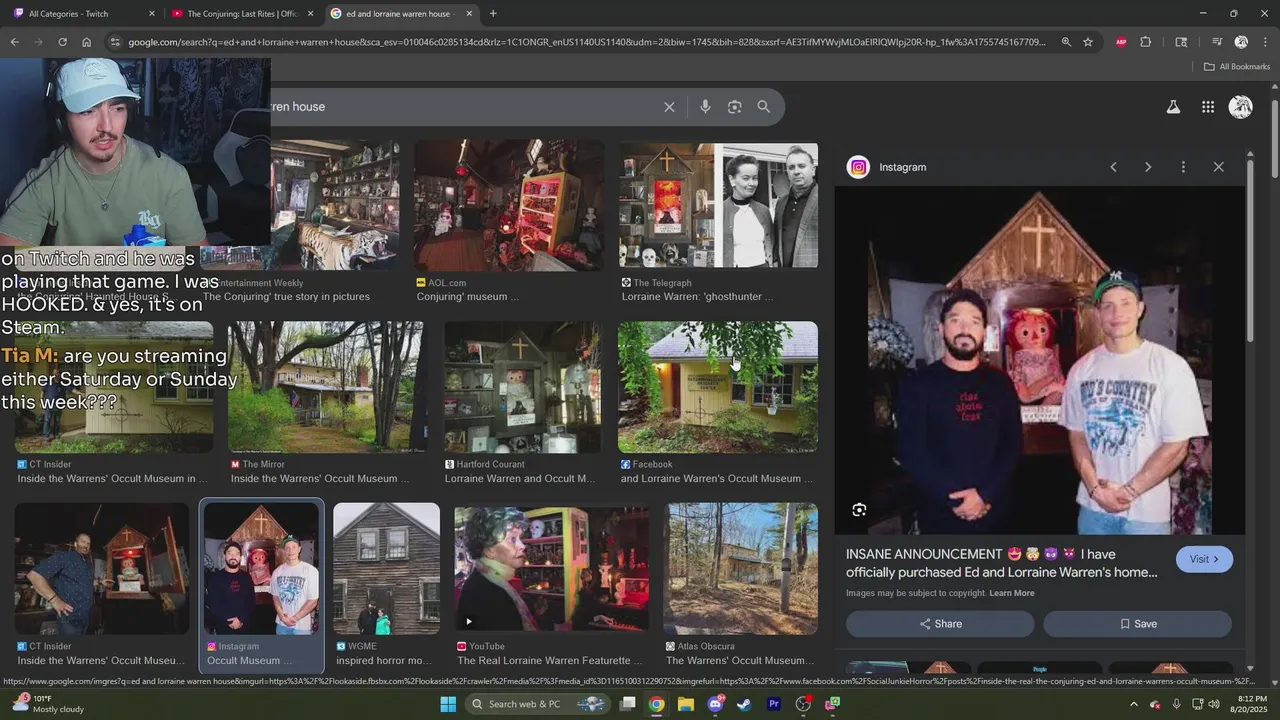Viewport: 1280px width, 720px height.
Task: Click the copyright Learn More link
Action: [1012, 593]
